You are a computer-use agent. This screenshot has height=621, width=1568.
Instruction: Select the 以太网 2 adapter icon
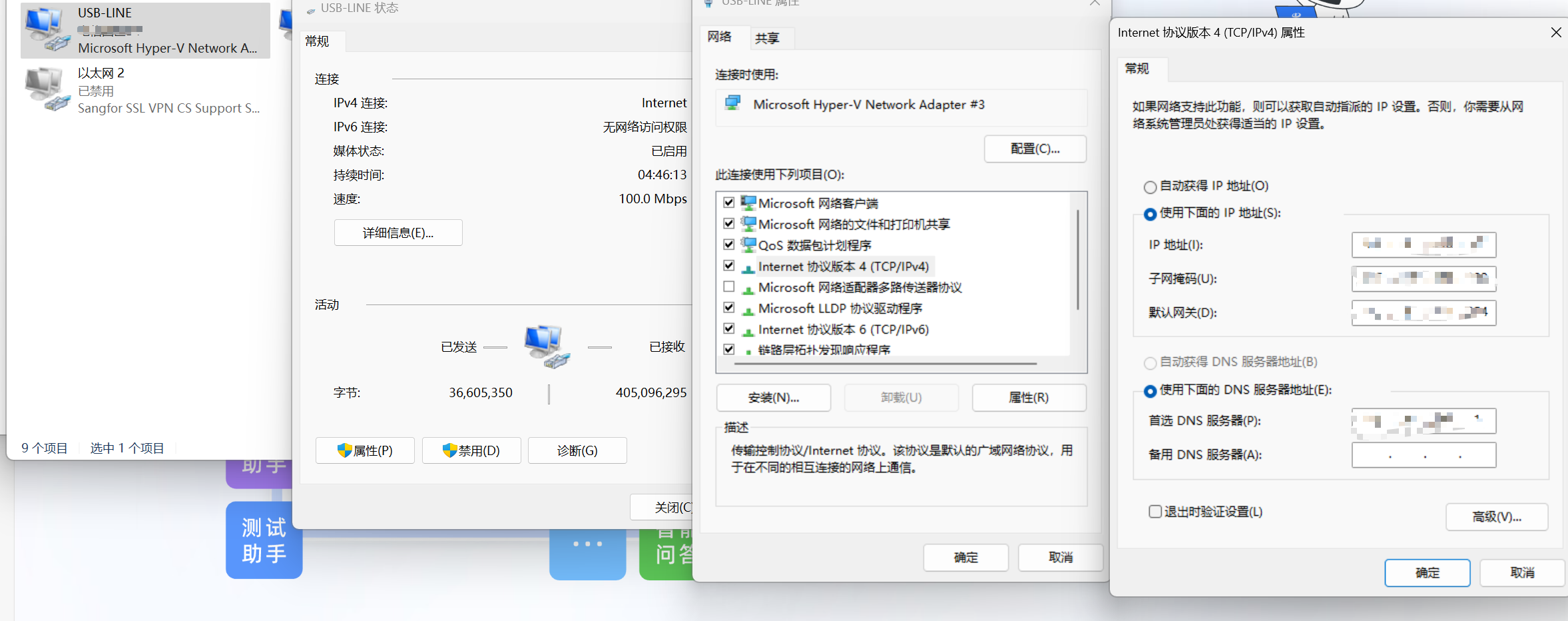[47, 89]
